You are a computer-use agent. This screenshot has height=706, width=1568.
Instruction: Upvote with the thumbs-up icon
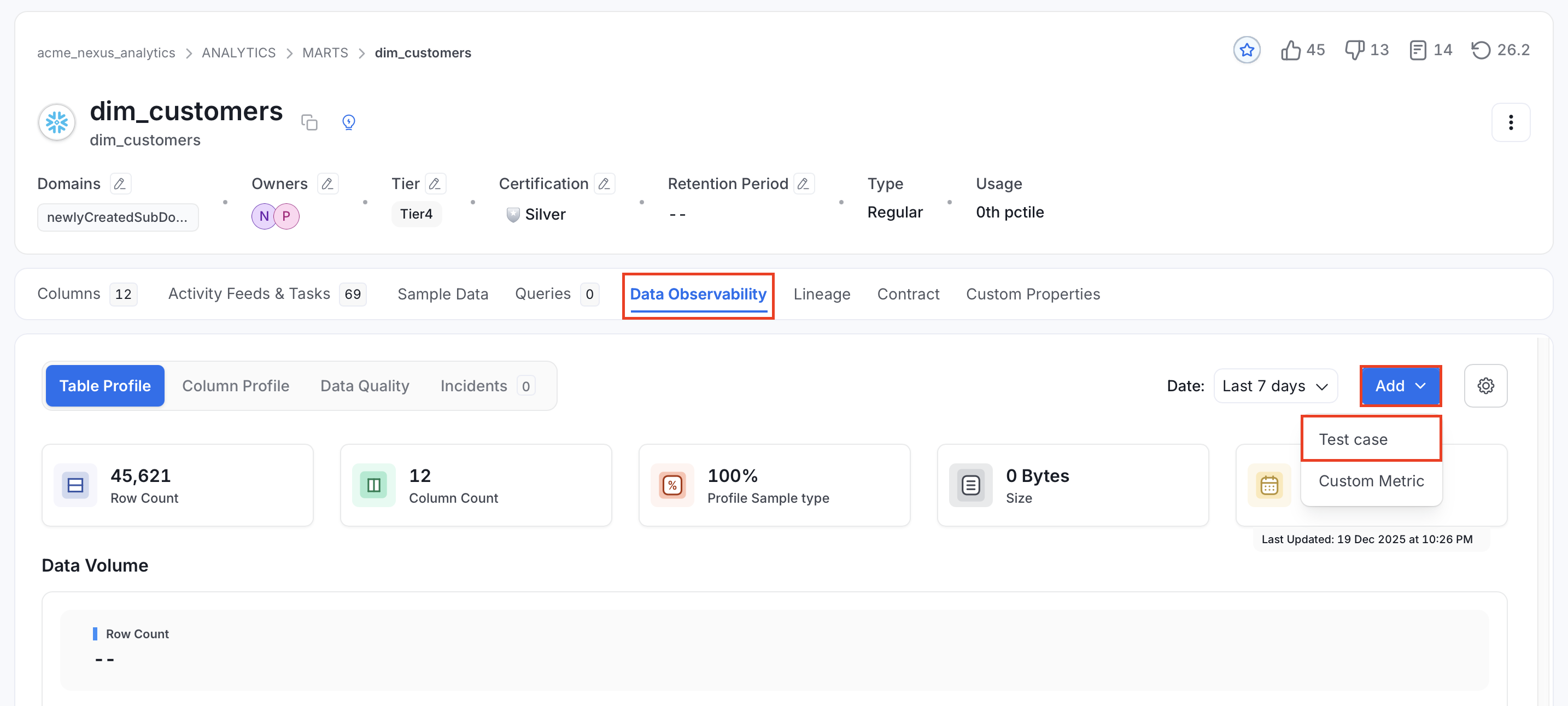[x=1290, y=50]
